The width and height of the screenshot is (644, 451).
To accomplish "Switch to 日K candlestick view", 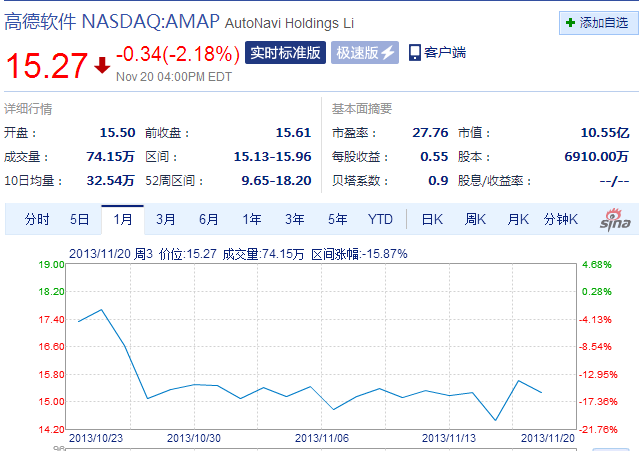I will (x=432, y=219).
